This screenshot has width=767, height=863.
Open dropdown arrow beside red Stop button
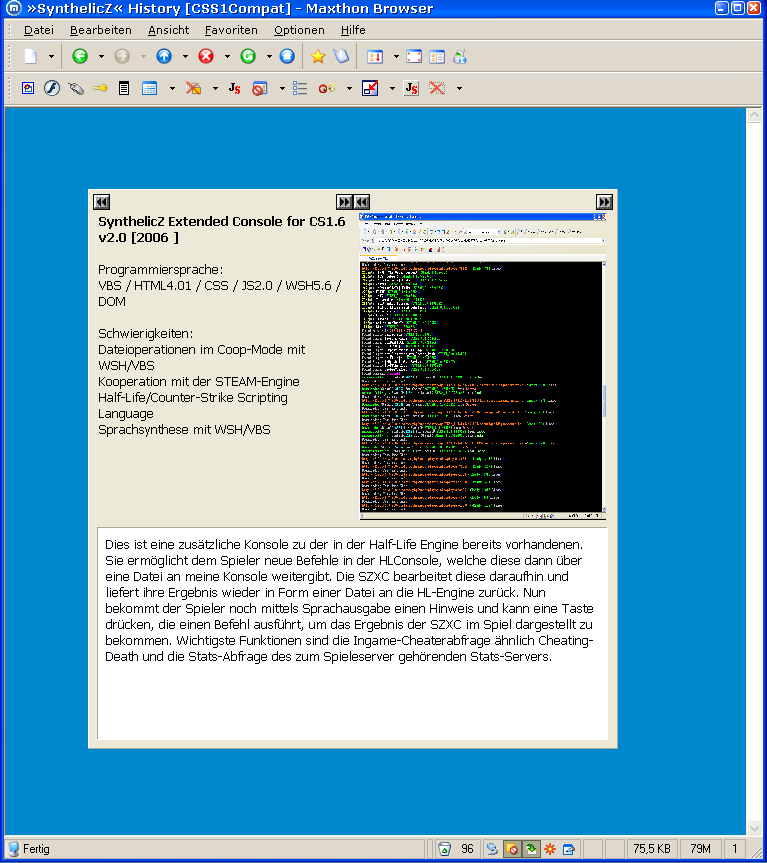227,56
